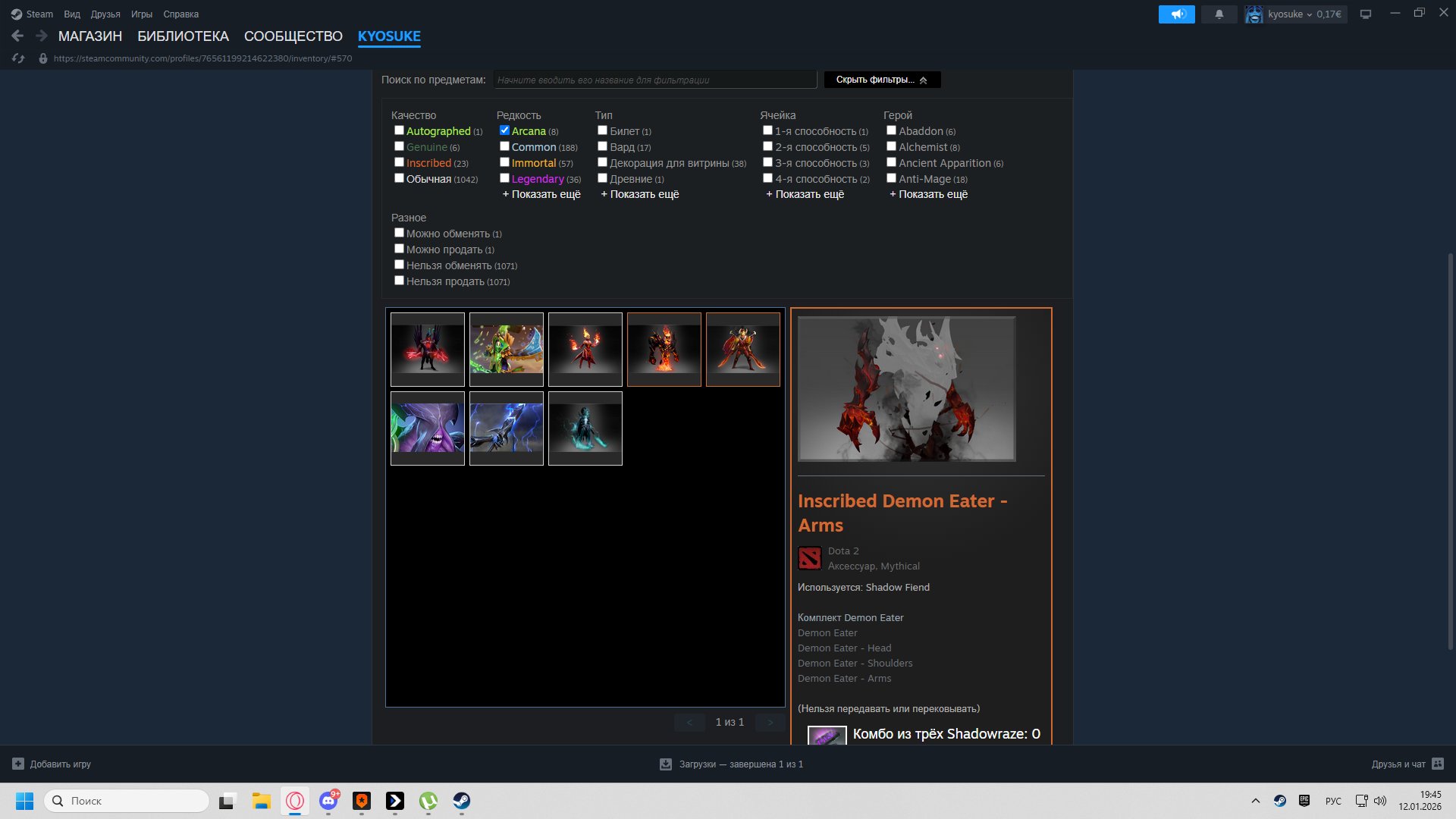Open Opera browser from the taskbar
The height and width of the screenshot is (819, 1456).
295,801
